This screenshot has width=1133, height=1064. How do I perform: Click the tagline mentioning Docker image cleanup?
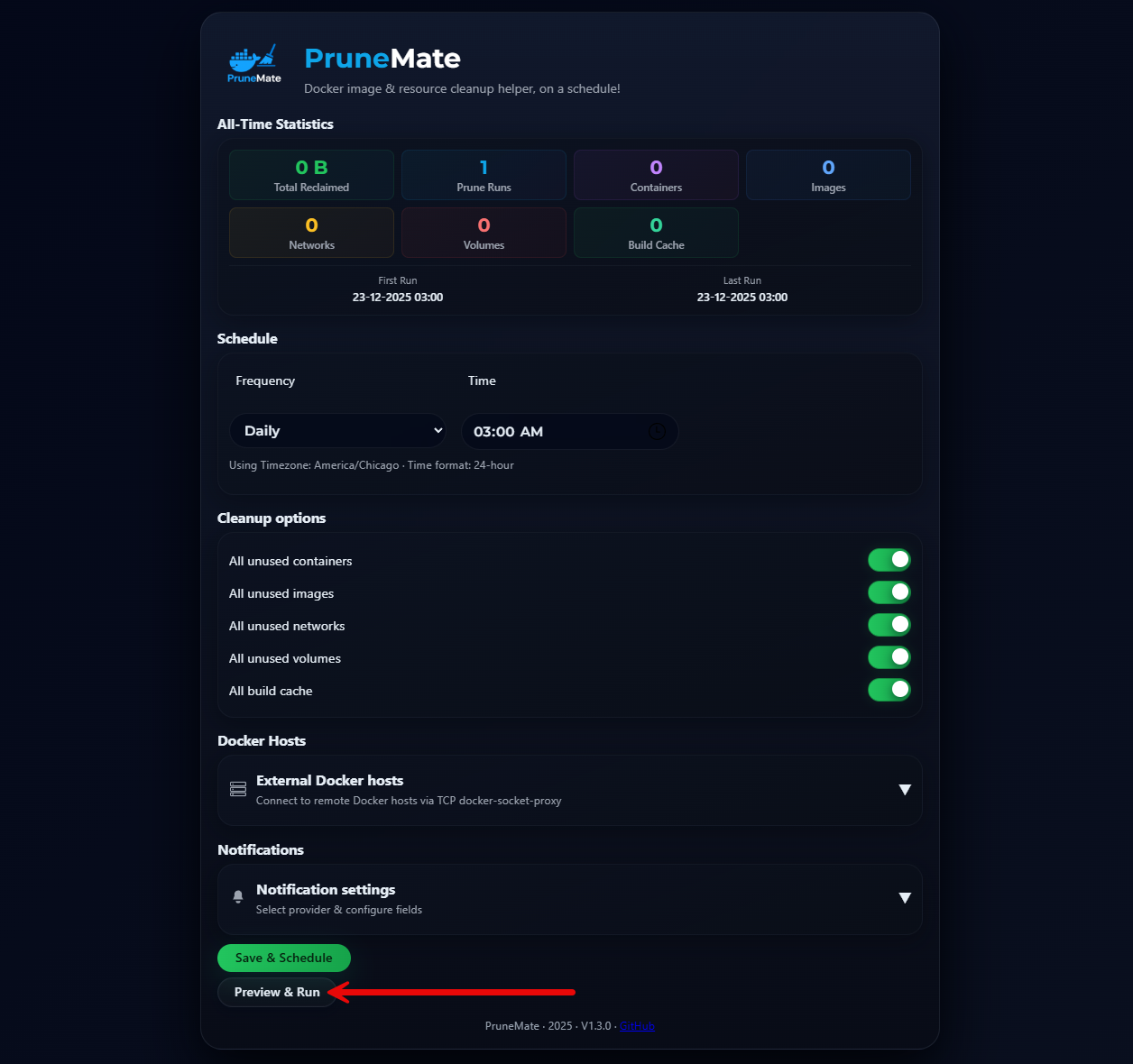pos(462,88)
